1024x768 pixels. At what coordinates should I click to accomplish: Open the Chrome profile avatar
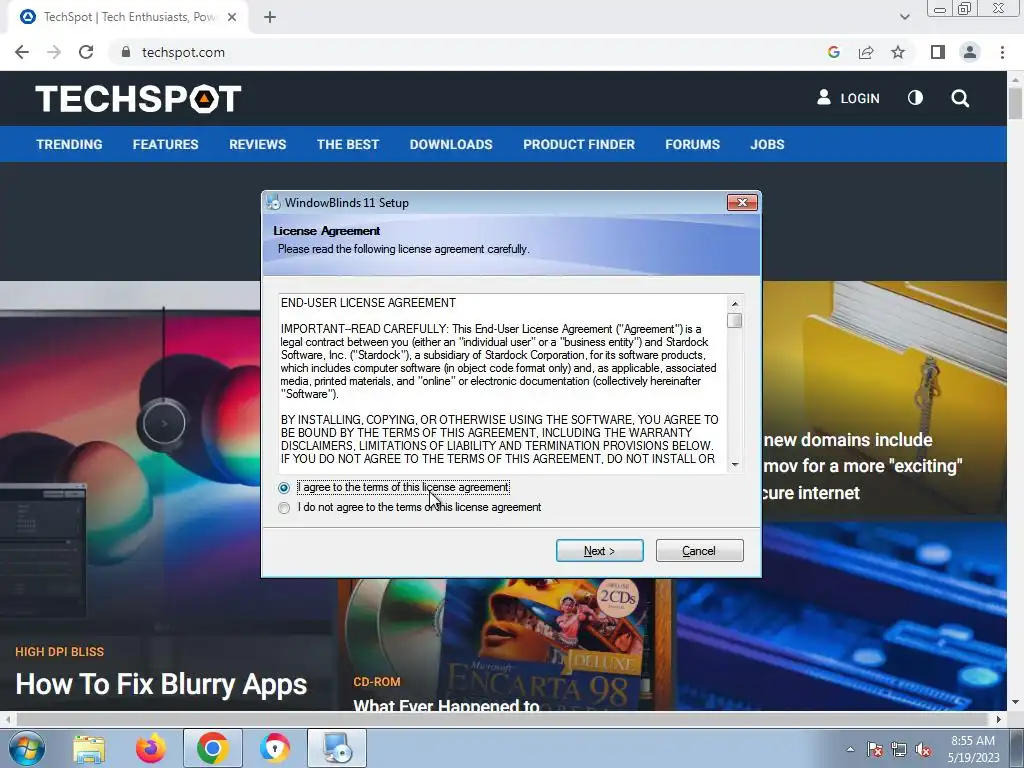[x=970, y=52]
